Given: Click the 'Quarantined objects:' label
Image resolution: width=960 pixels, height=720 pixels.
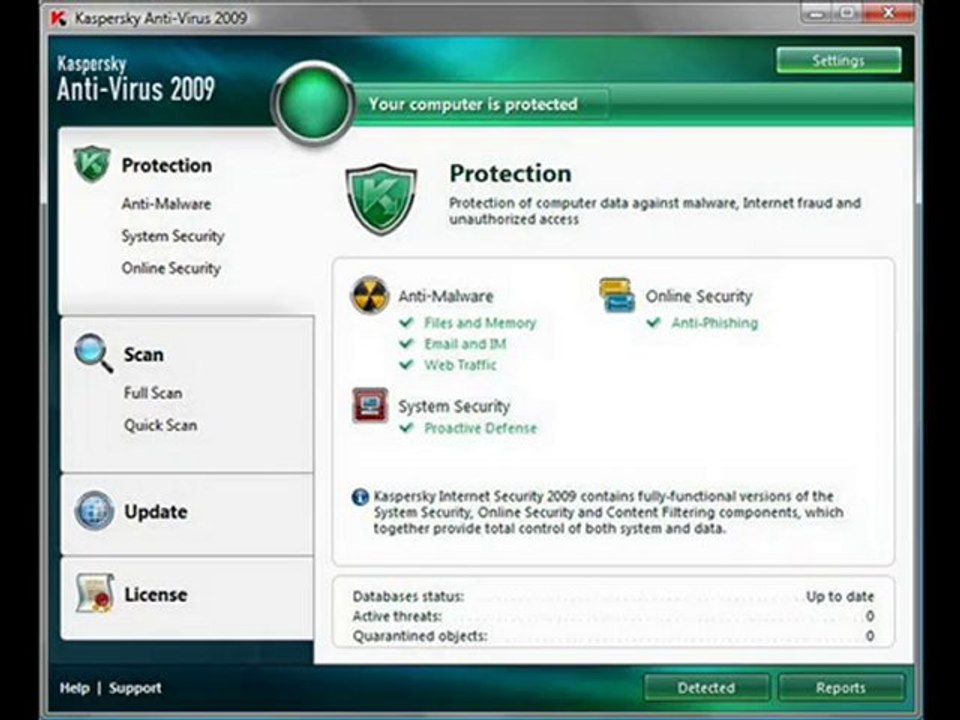Looking at the screenshot, I should 420,636.
